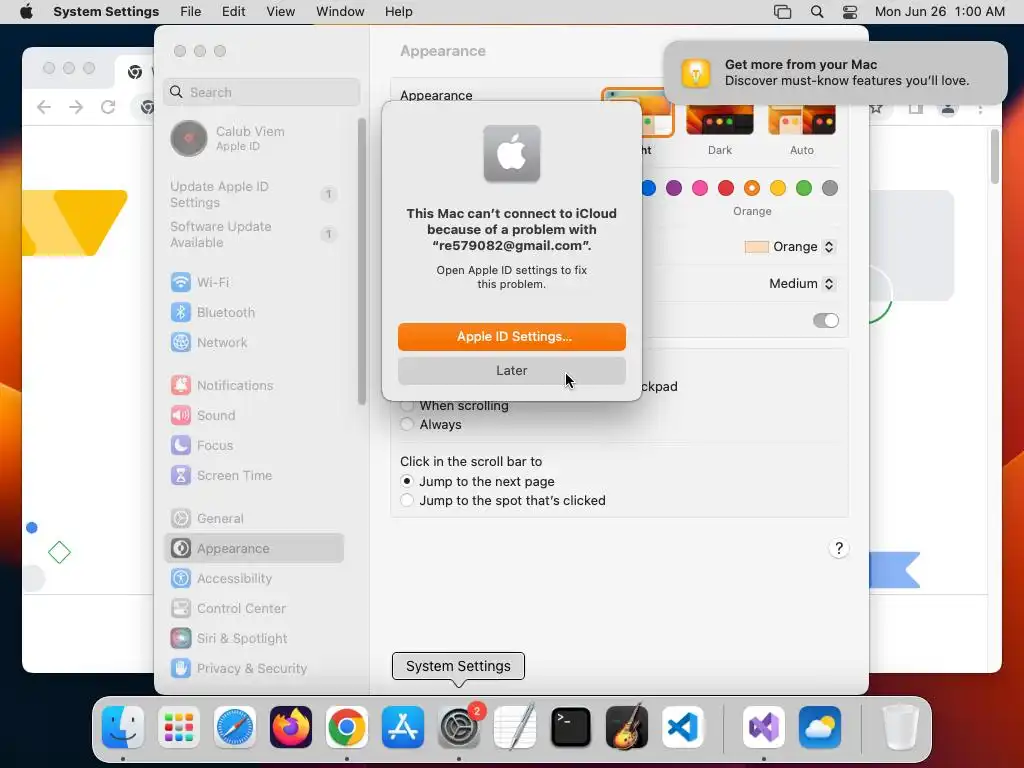Open Update Apple ID Settings item

pos(254,195)
